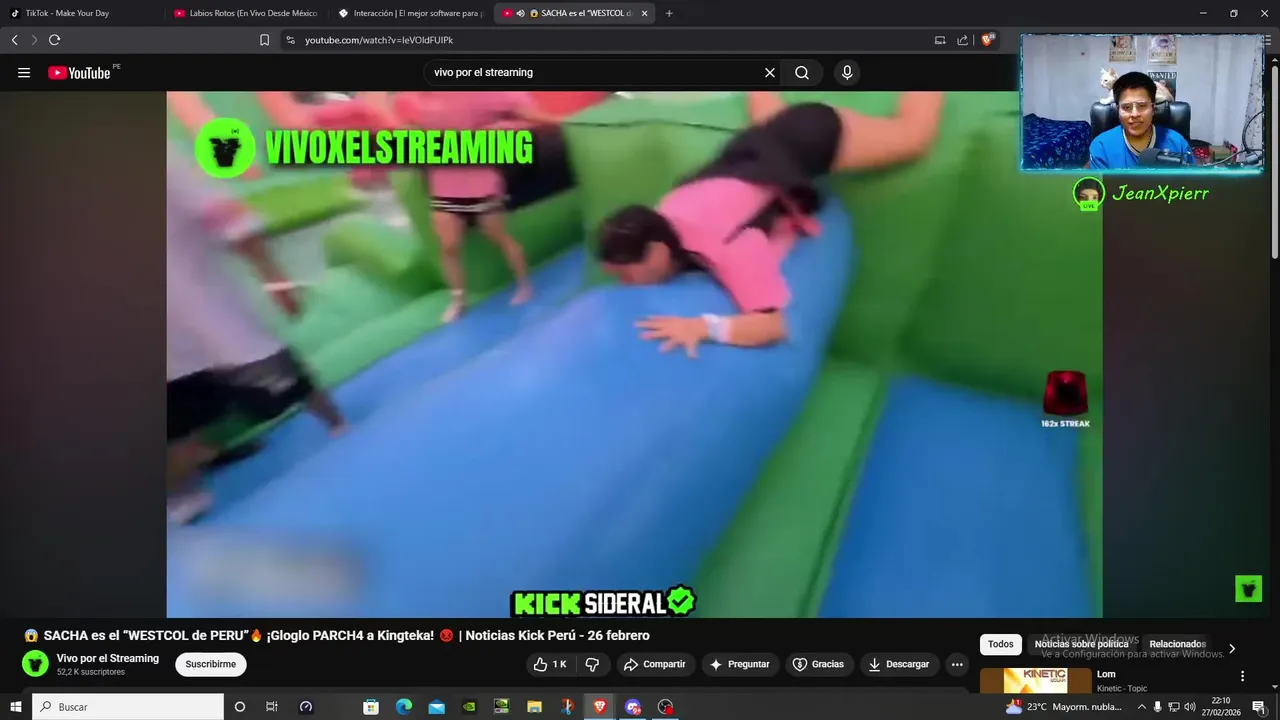Viewport: 1280px width, 720px height.
Task: Show hidden system tray icons
Action: point(1142,707)
